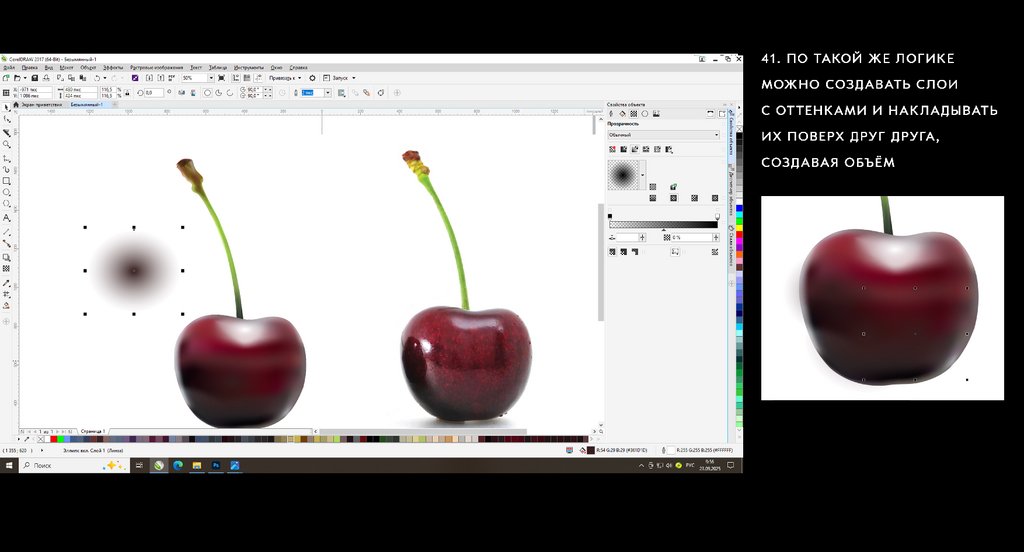Expand the outline width dropdown

tap(328, 93)
